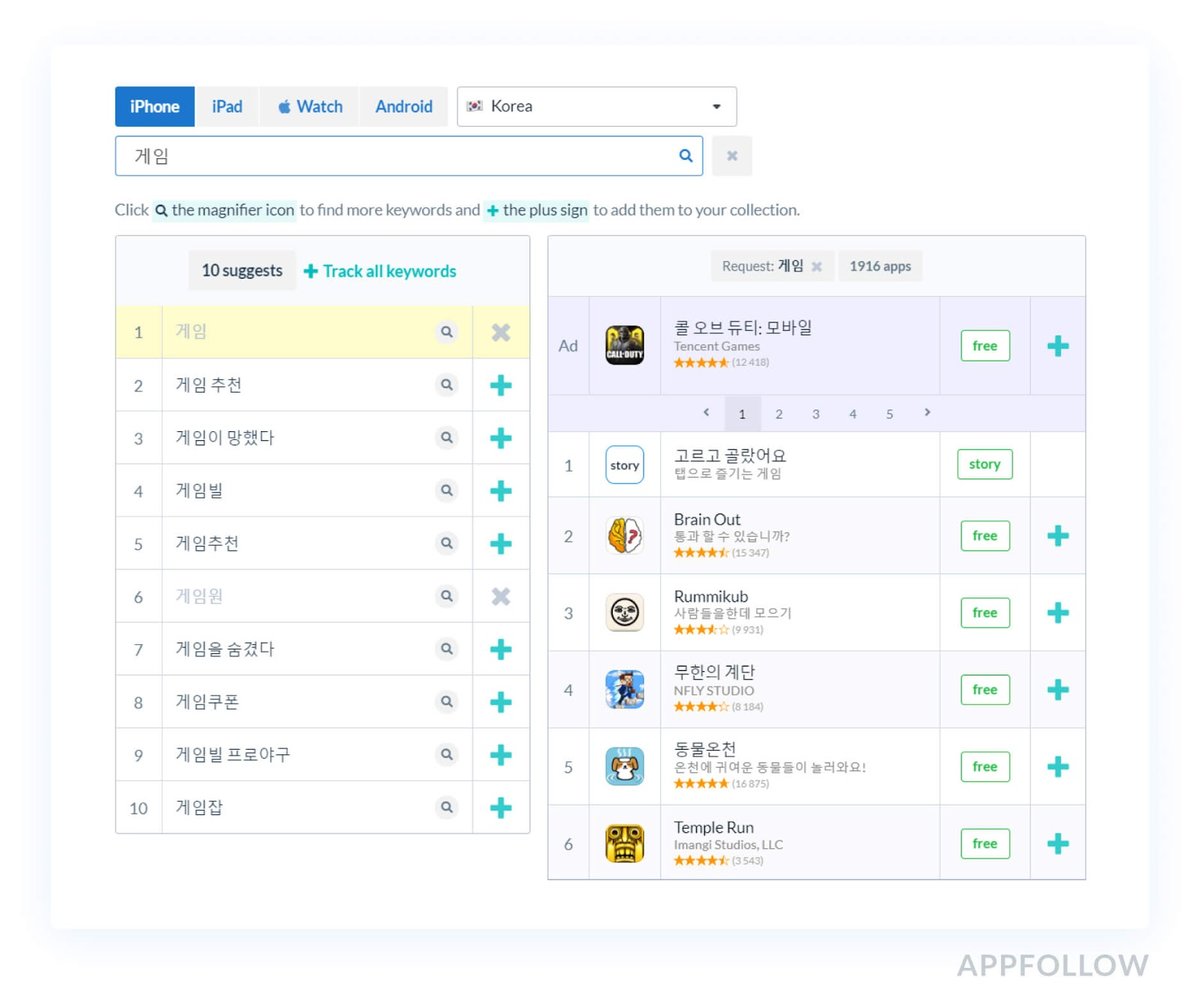This screenshot has width=1200, height=989.
Task: Click the magnifier icon in the search box
Action: [686, 156]
